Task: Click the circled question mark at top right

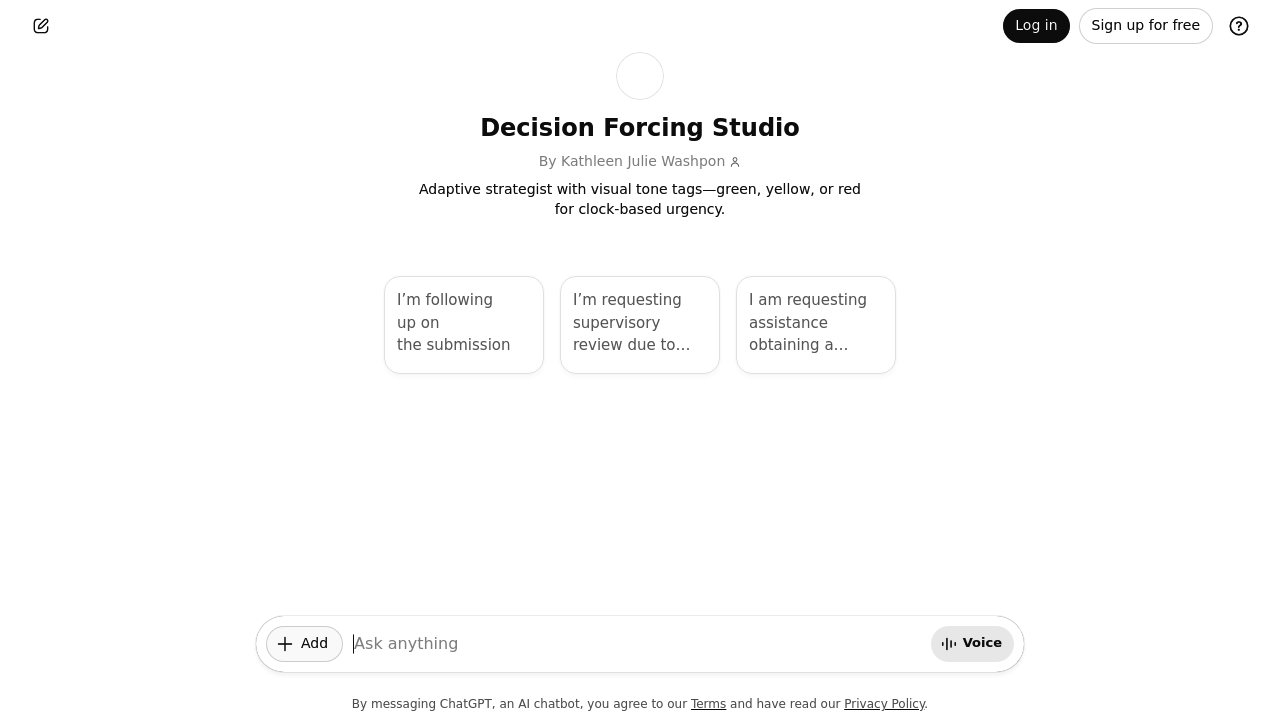Action: click(x=1239, y=25)
